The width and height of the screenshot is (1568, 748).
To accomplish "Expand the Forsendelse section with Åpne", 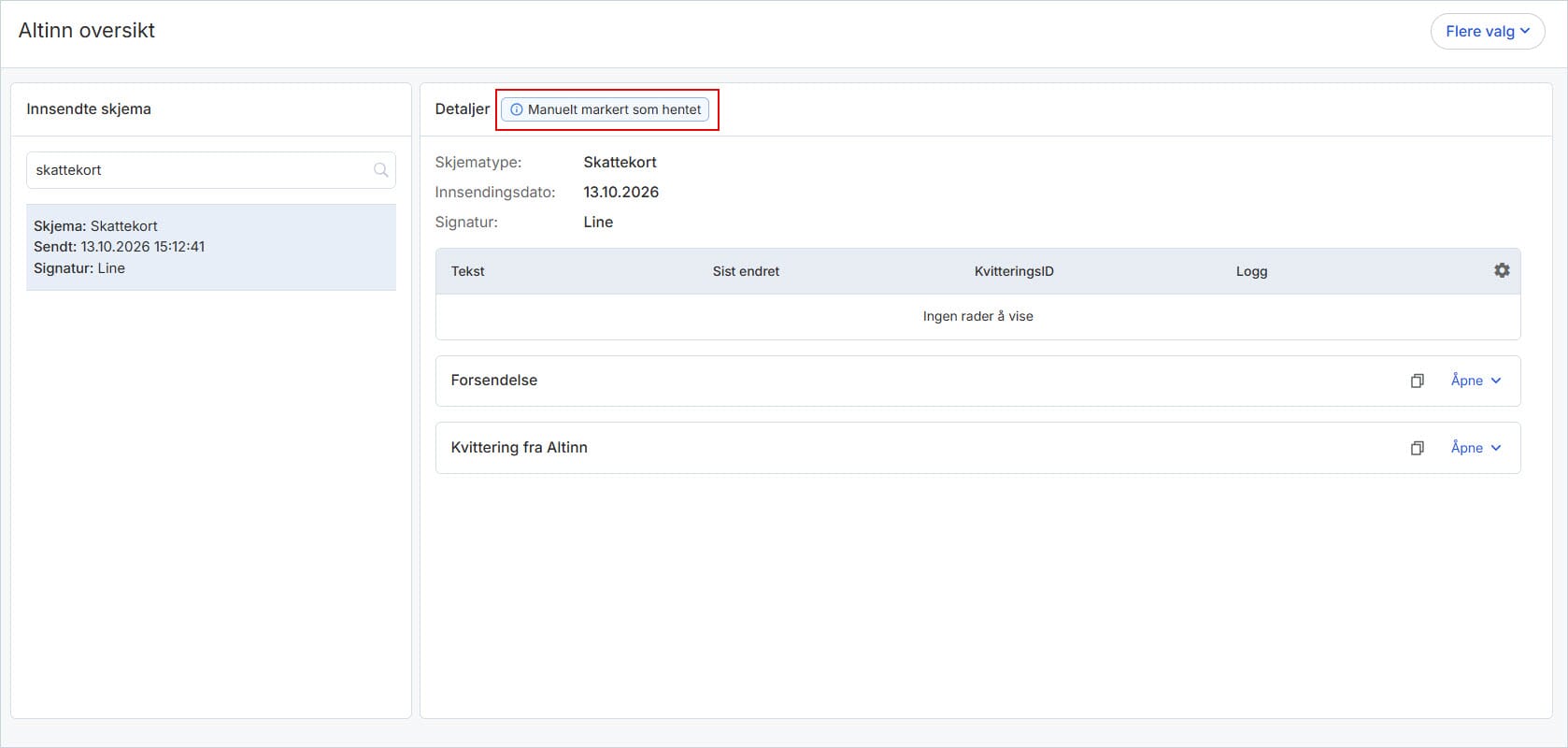I will point(1475,381).
